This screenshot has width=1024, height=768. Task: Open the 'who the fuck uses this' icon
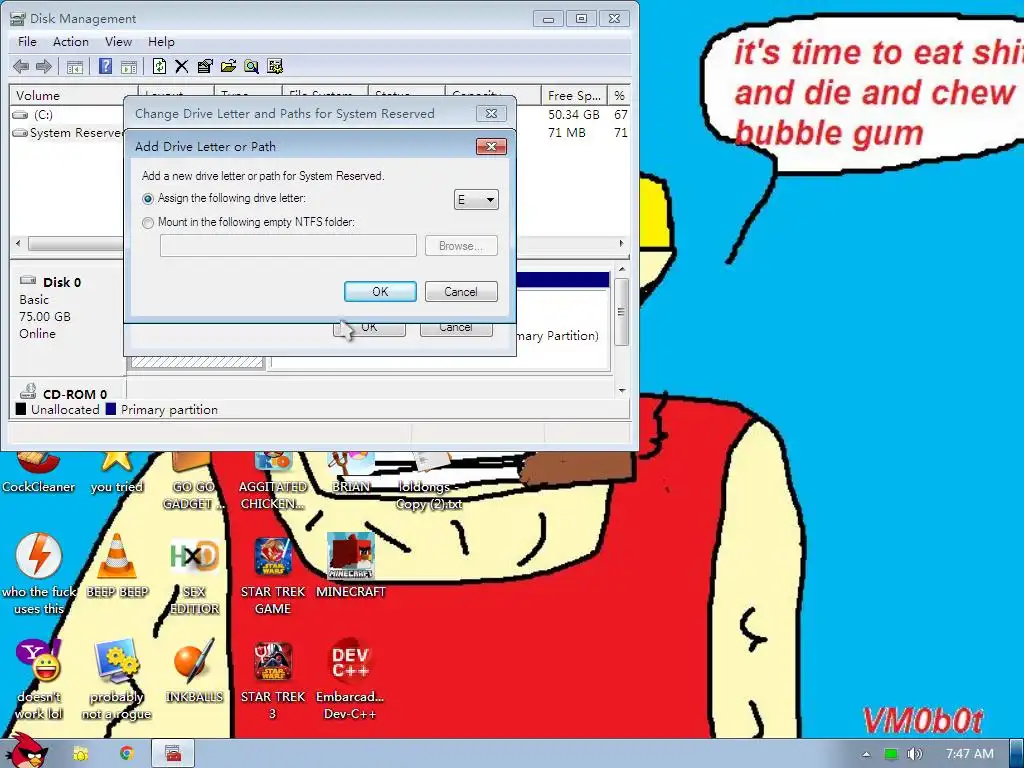click(x=39, y=575)
